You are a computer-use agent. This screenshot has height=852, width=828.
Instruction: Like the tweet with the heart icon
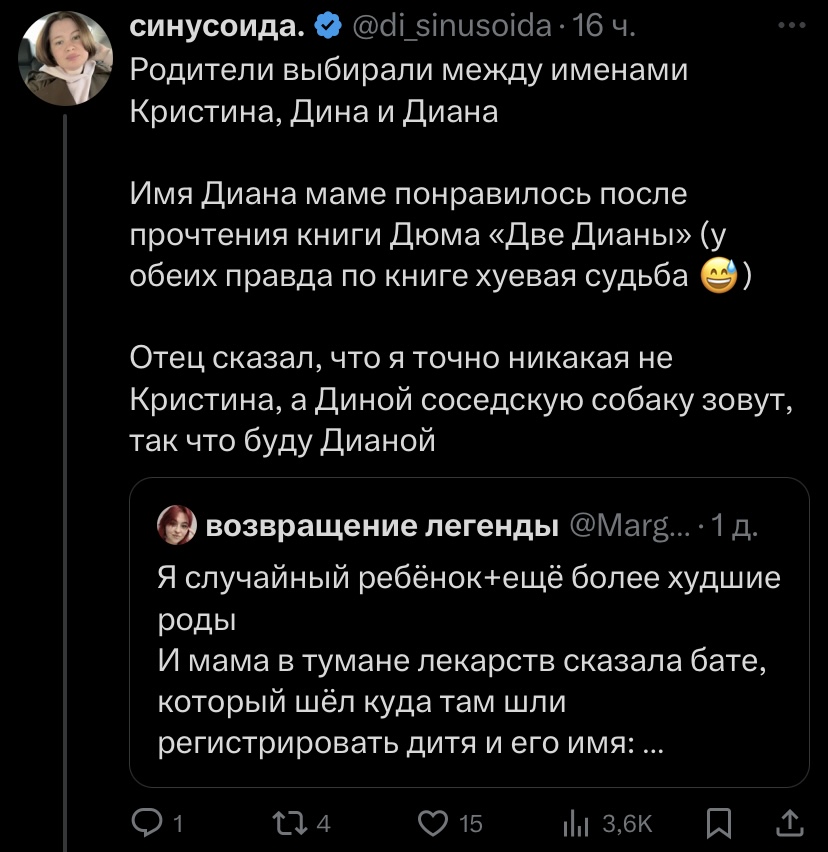pos(431,822)
